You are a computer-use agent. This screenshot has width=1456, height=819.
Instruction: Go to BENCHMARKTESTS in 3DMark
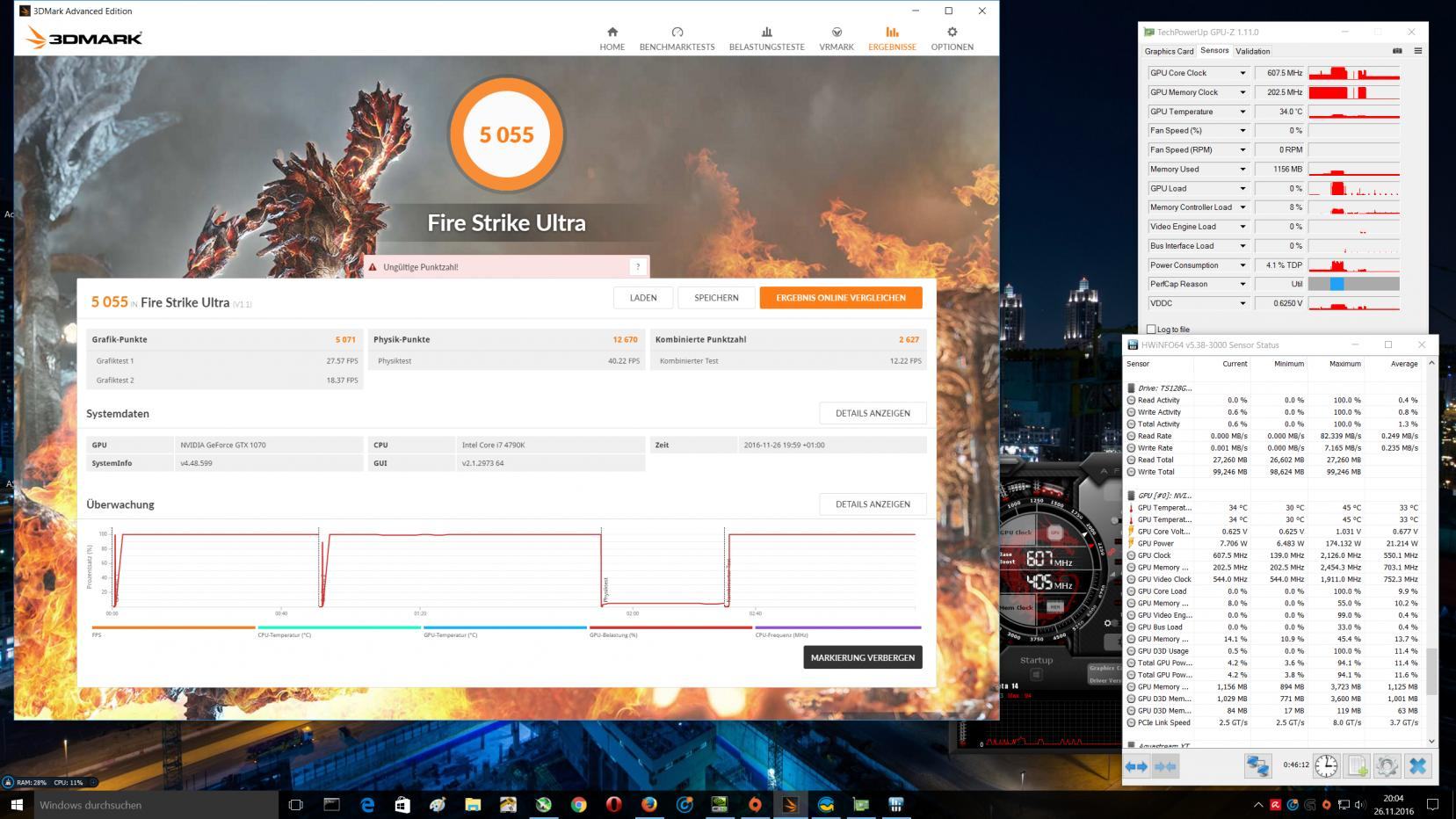(677, 39)
